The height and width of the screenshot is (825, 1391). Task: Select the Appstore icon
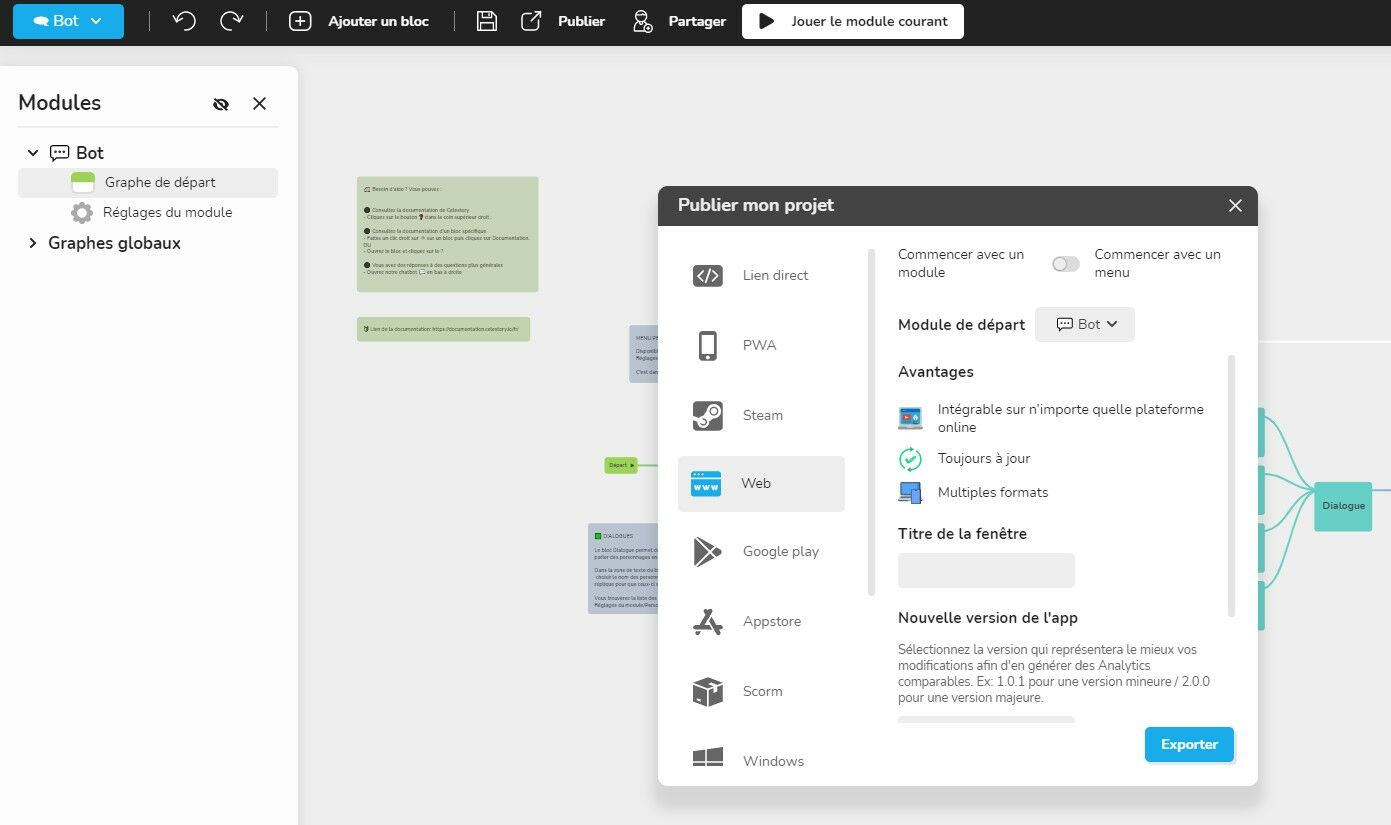(x=708, y=621)
